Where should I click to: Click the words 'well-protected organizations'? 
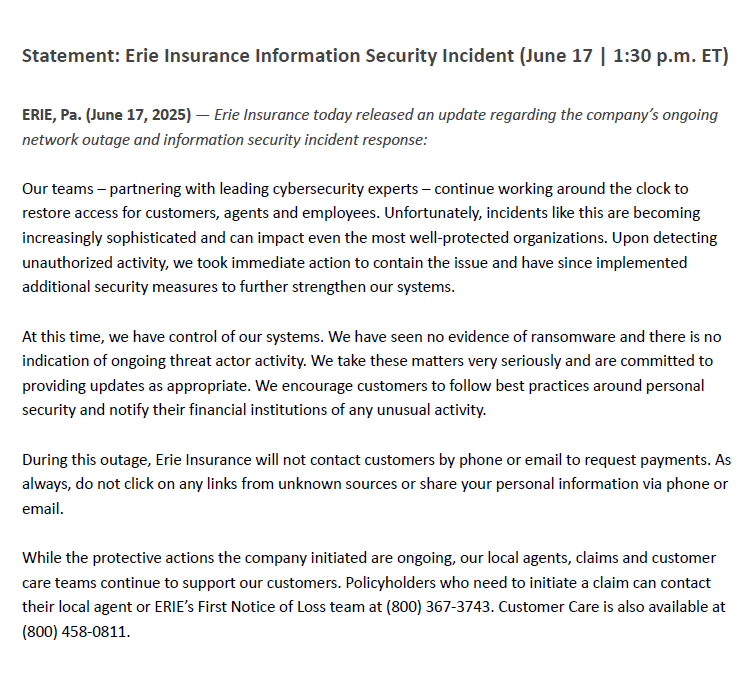[x=508, y=238]
